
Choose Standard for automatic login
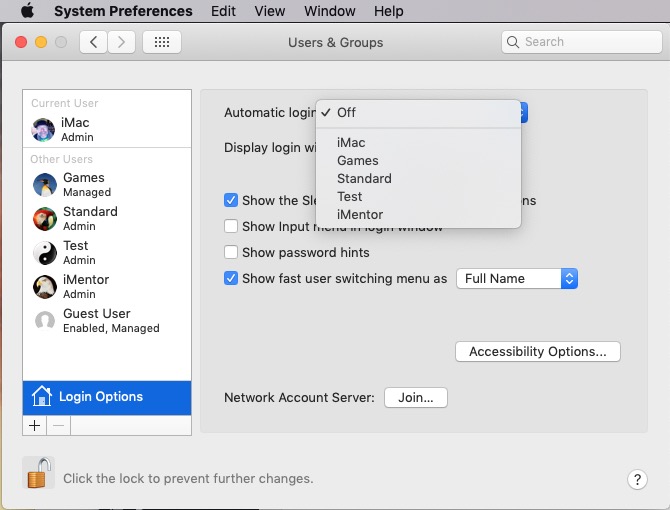tap(418, 179)
